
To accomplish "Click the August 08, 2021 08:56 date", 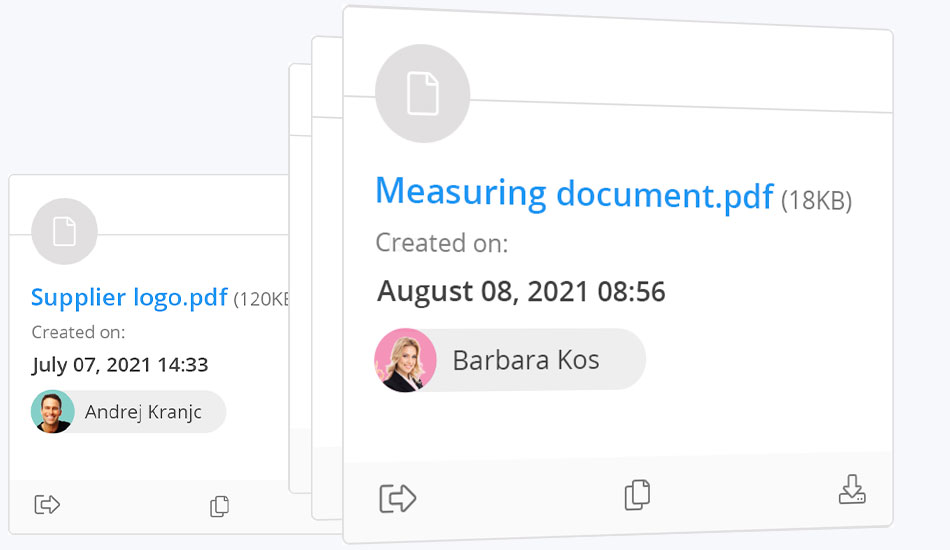I will pyautogui.click(x=521, y=292).
